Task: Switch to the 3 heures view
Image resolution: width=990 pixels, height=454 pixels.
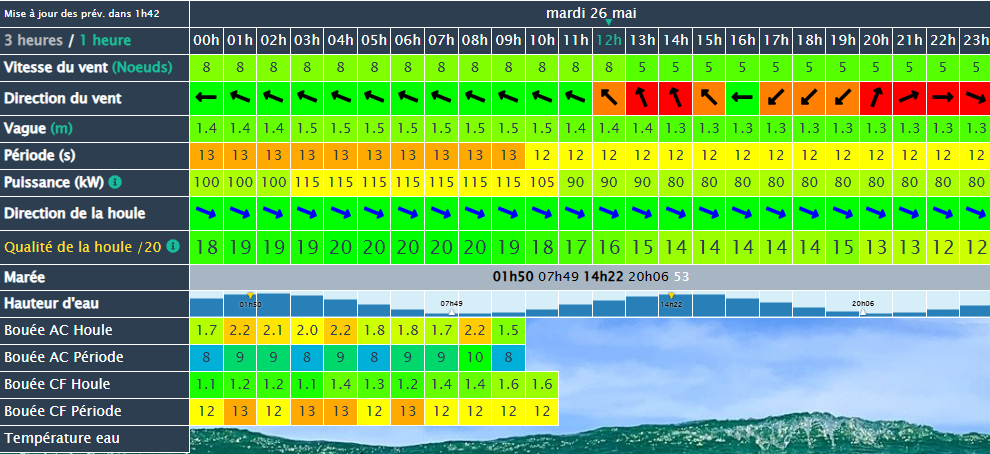Action: [x=33, y=41]
